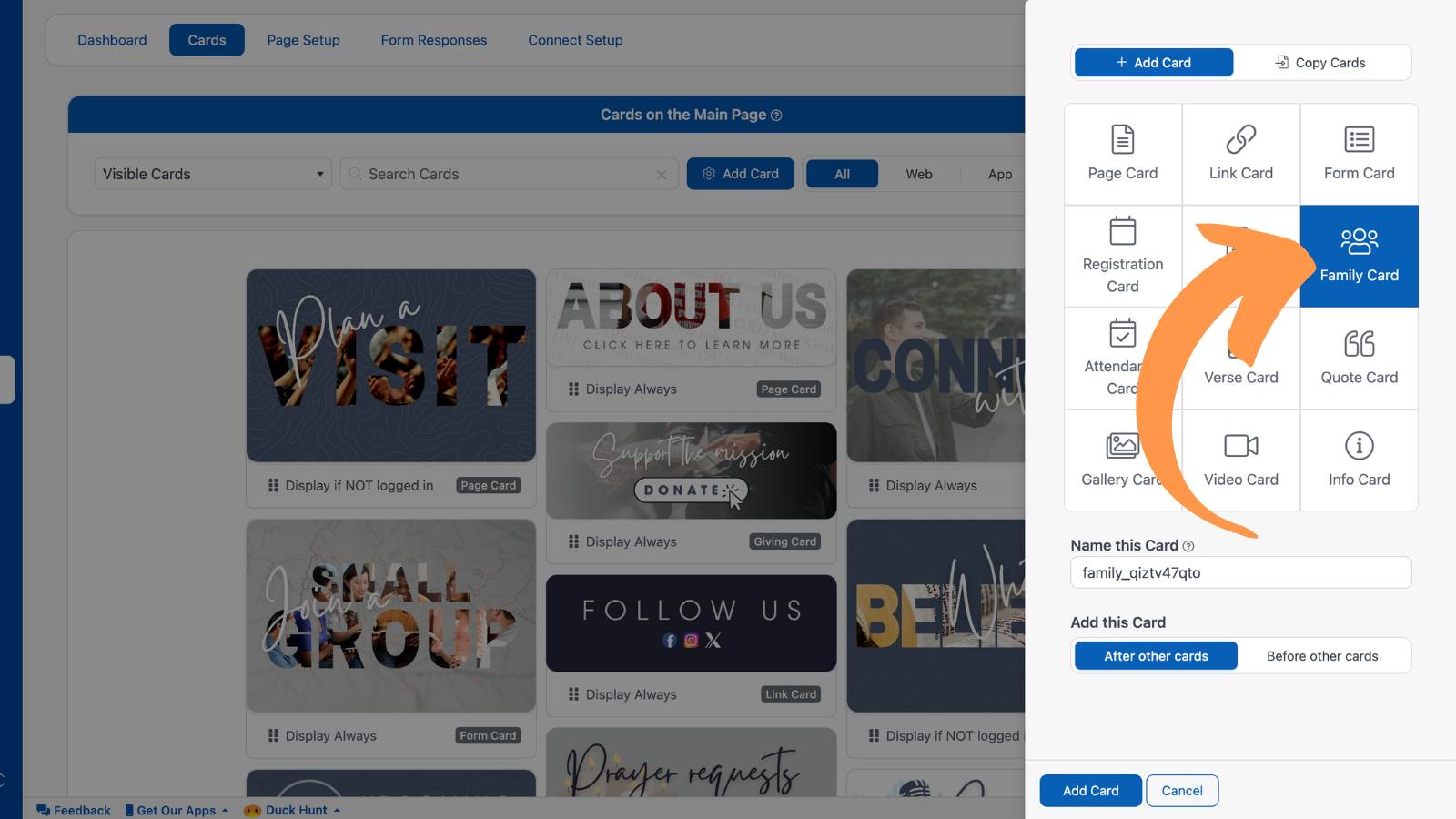
Task: Click Add Card button next to search
Action: pos(740,174)
